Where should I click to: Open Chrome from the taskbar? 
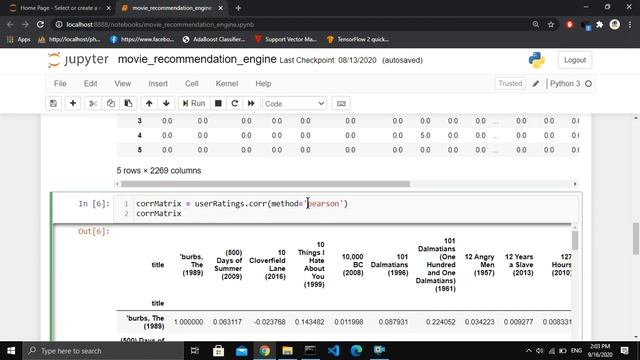(x=264, y=351)
